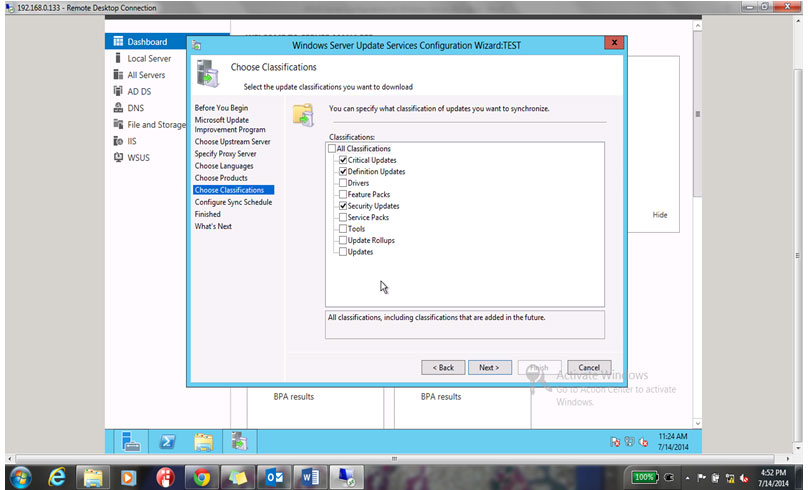Launch Google Chrome from local taskbar
Screen dimensions: 808x490
(x=201, y=478)
